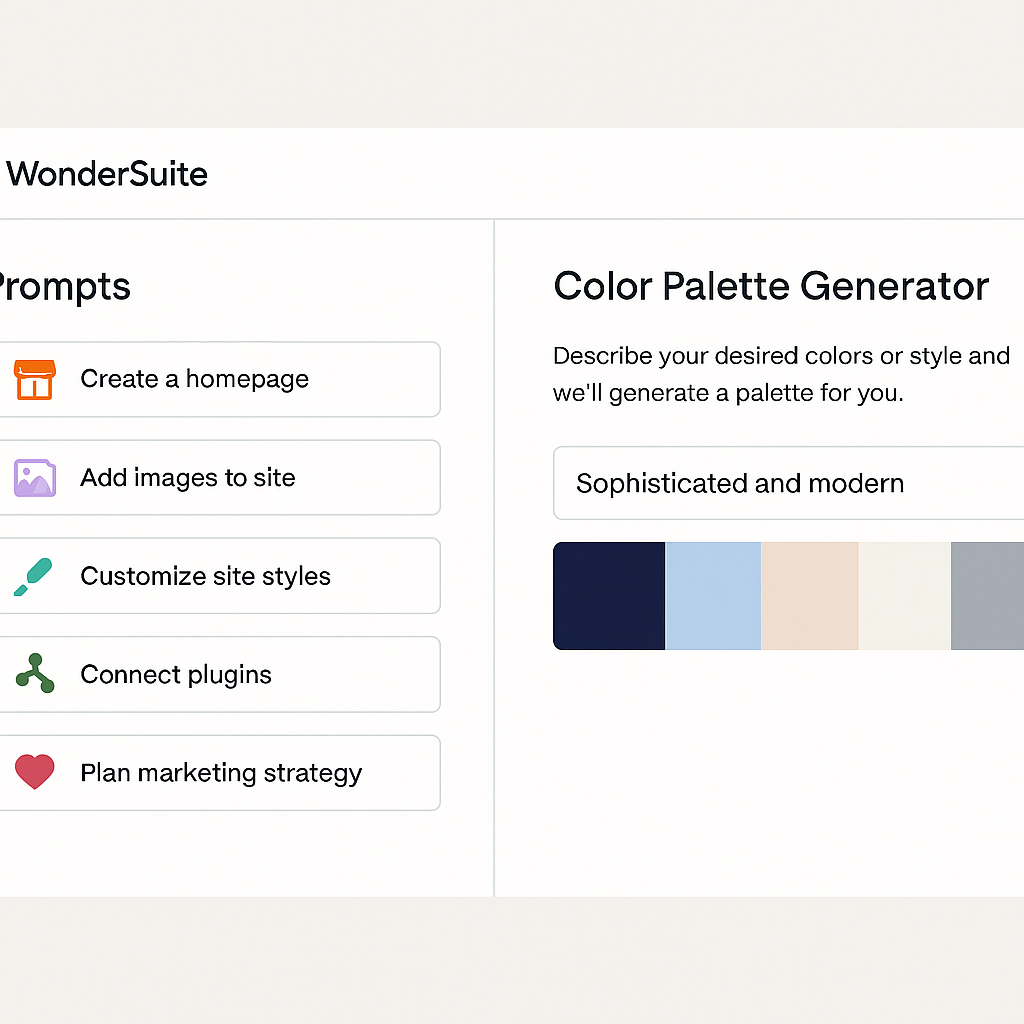
Task: Open the Customize site styles prompt
Action: pyautogui.click(x=220, y=576)
